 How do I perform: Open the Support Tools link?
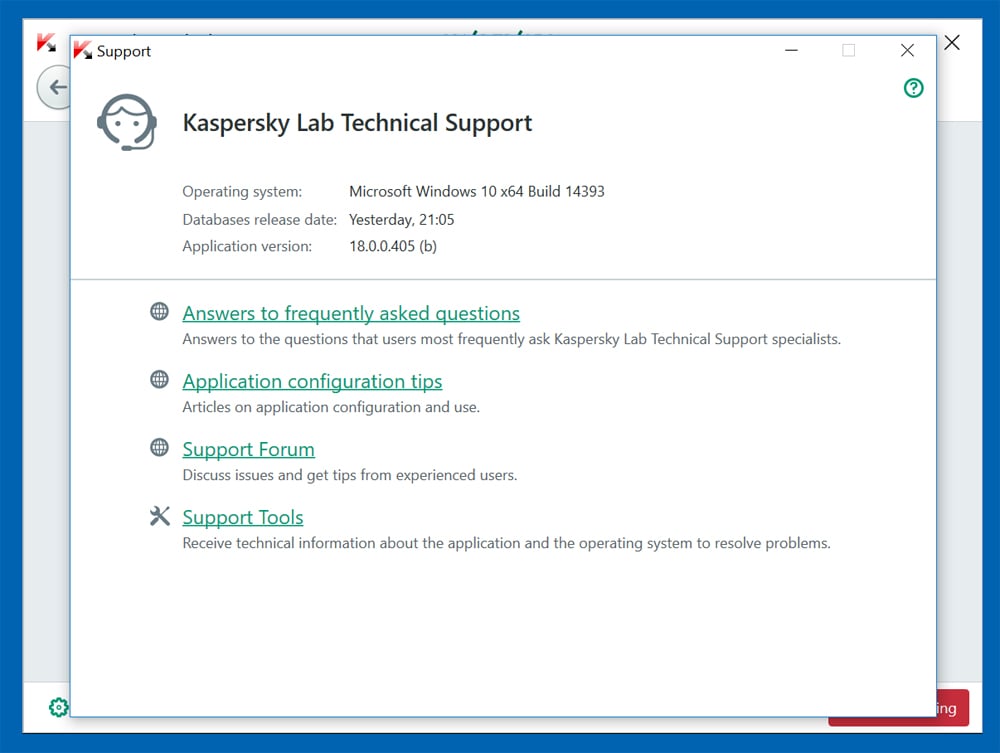242,517
